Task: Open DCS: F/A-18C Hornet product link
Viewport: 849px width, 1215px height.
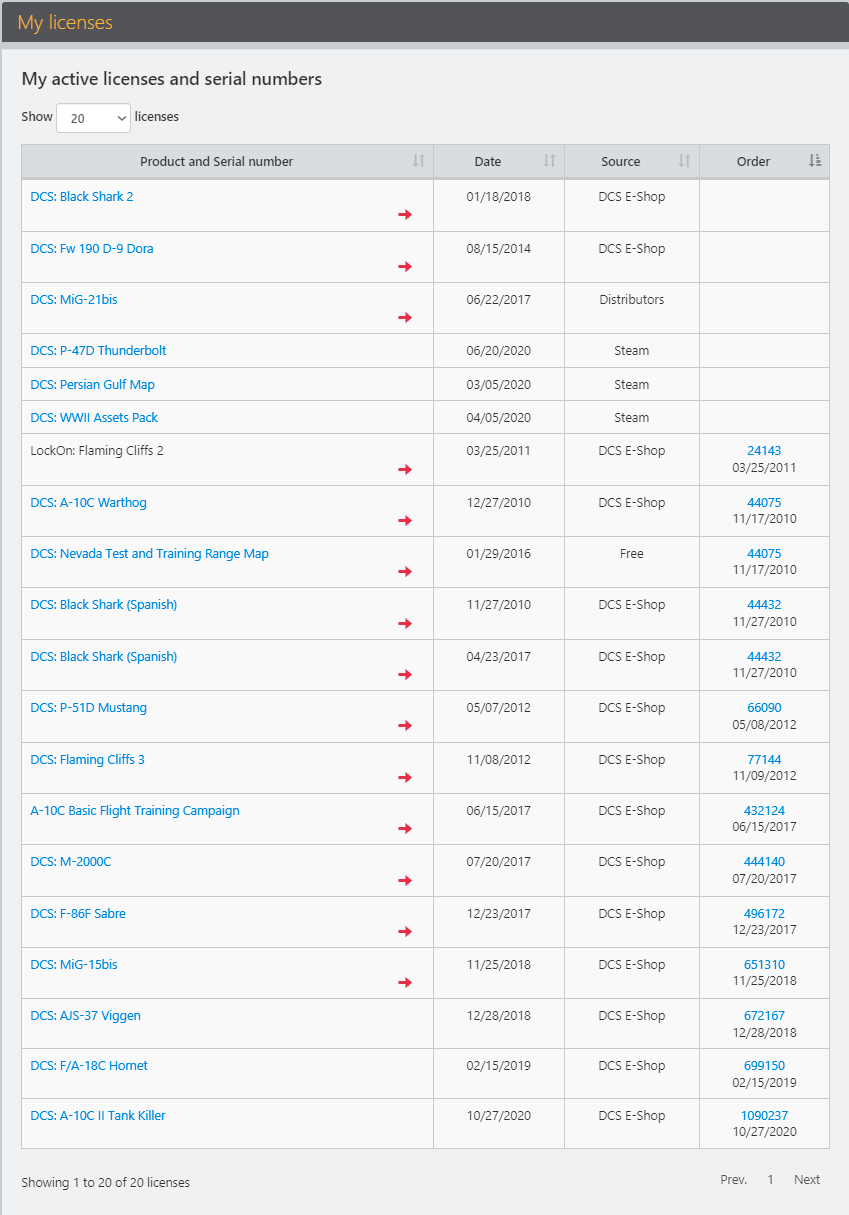Action: (x=89, y=1066)
